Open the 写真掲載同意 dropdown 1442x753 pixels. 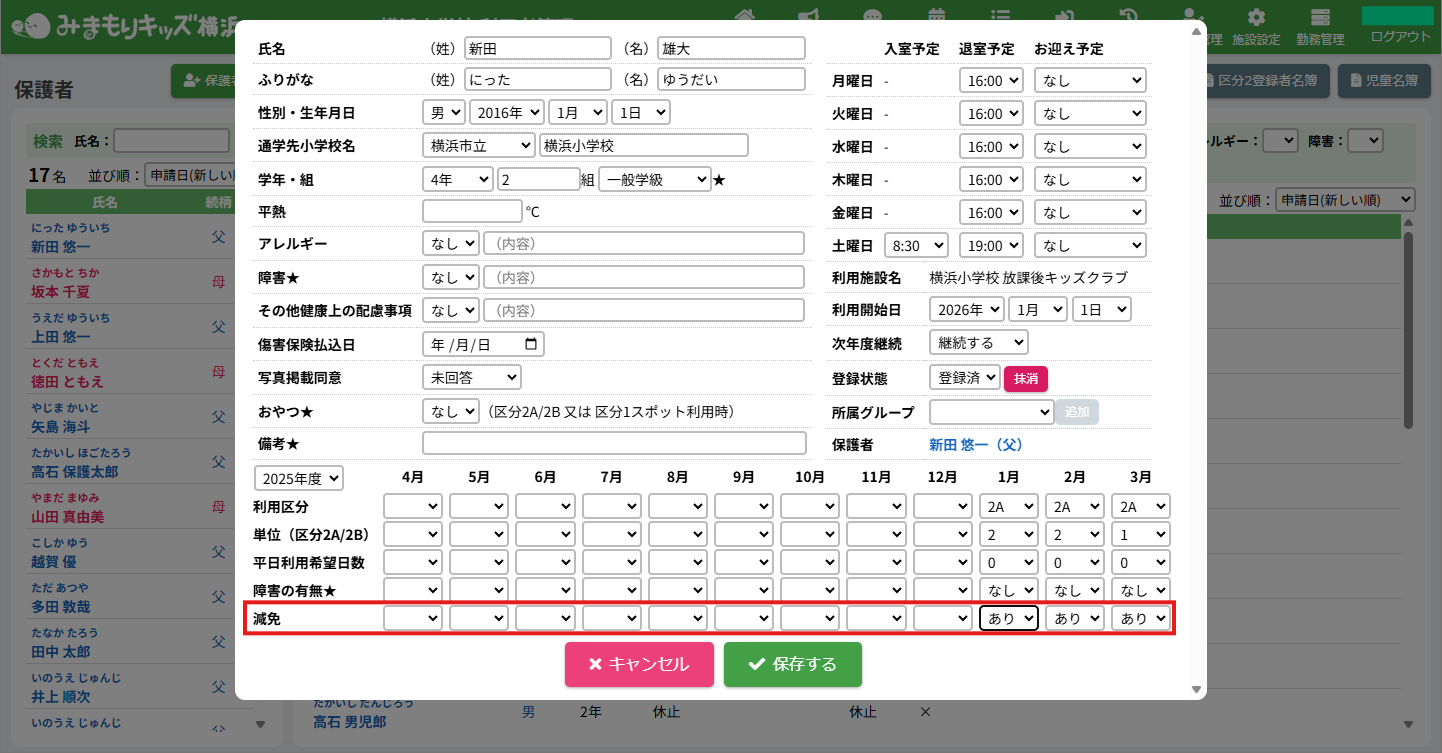[471, 378]
